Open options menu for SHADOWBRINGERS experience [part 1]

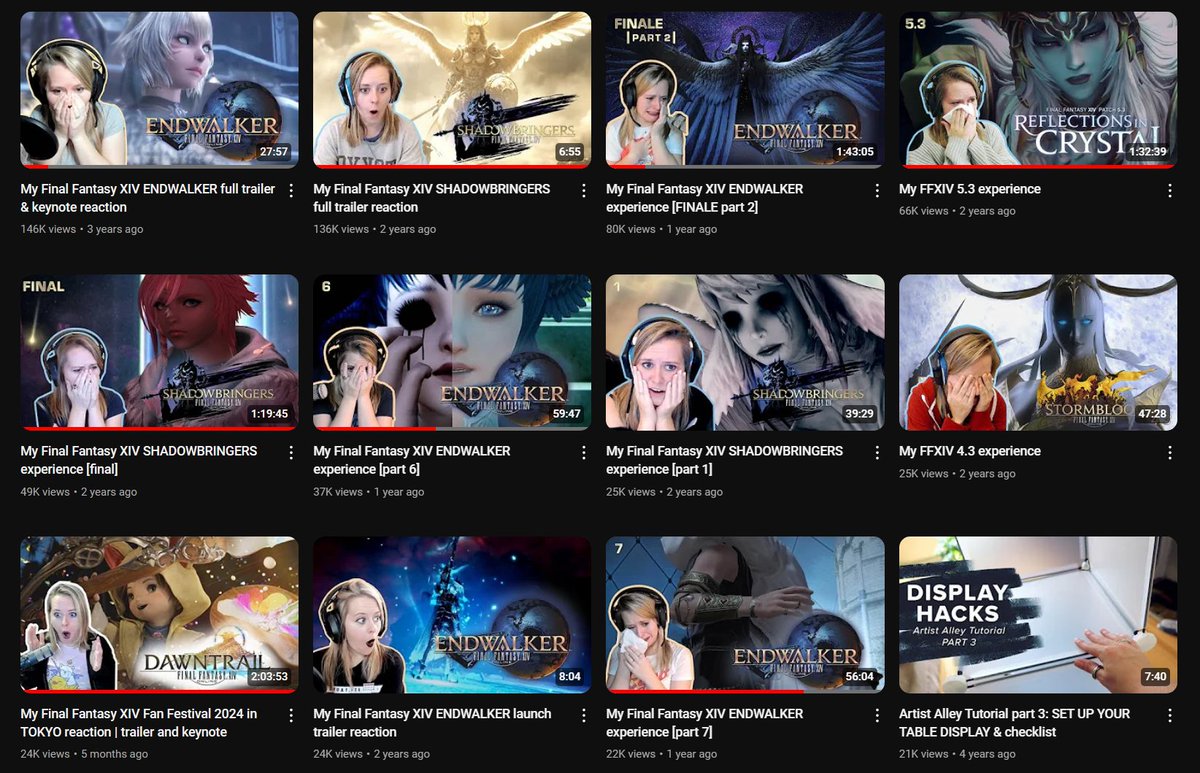pos(877,453)
